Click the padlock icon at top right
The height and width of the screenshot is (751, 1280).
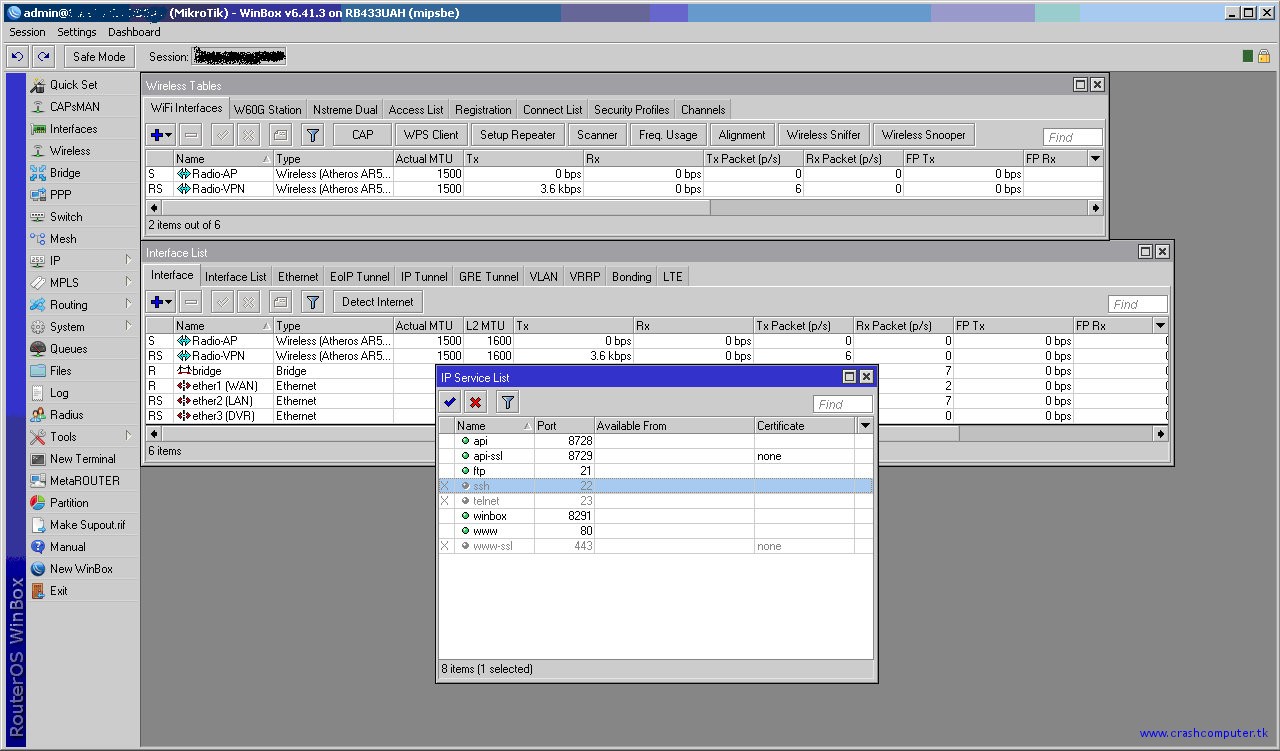(1264, 57)
